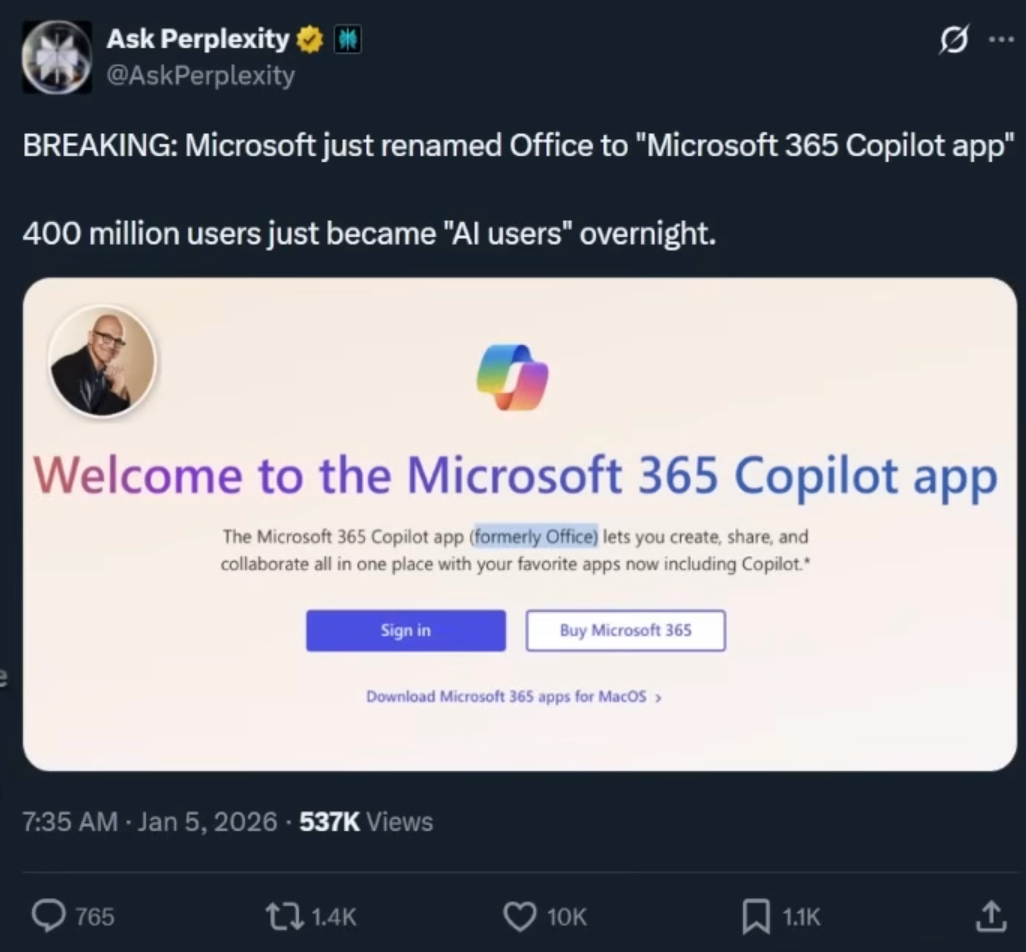Click the Ask Perplexity display name
This screenshot has width=1026, height=952.
(197, 40)
